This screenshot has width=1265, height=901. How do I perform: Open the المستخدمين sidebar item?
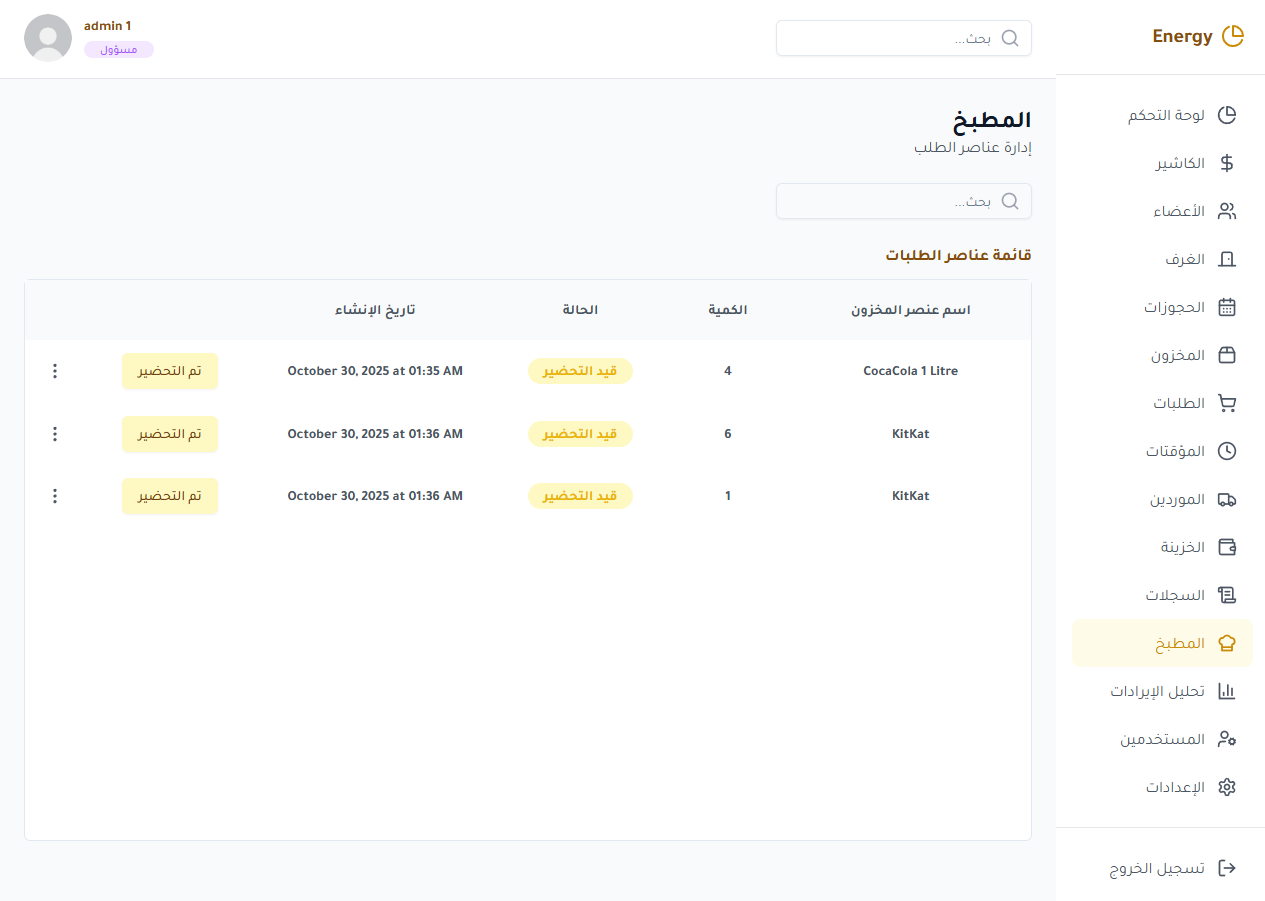point(1164,739)
